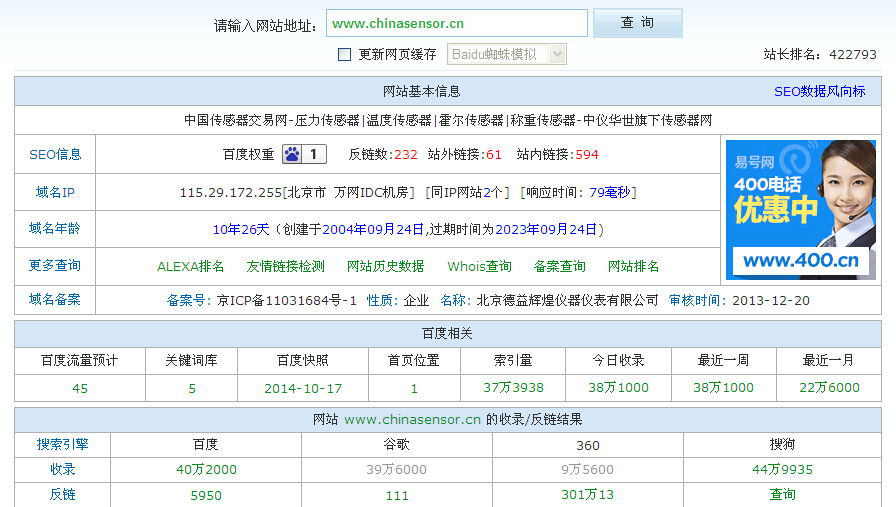Viewport: 896px width, 507px height.
Task: Open the SEO数据风向标 link
Action: click(x=819, y=91)
